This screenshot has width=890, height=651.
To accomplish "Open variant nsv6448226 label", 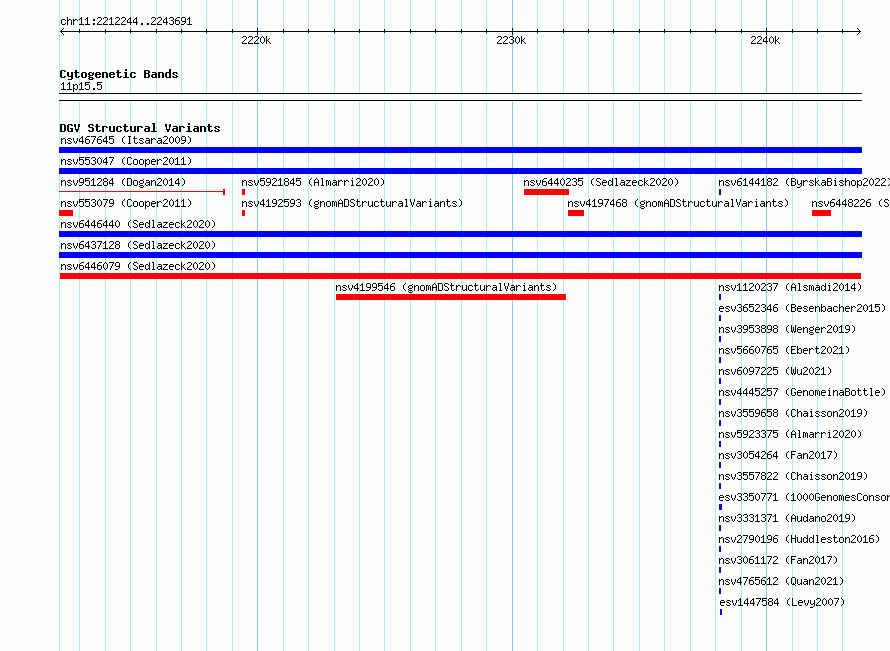I will 850,203.
